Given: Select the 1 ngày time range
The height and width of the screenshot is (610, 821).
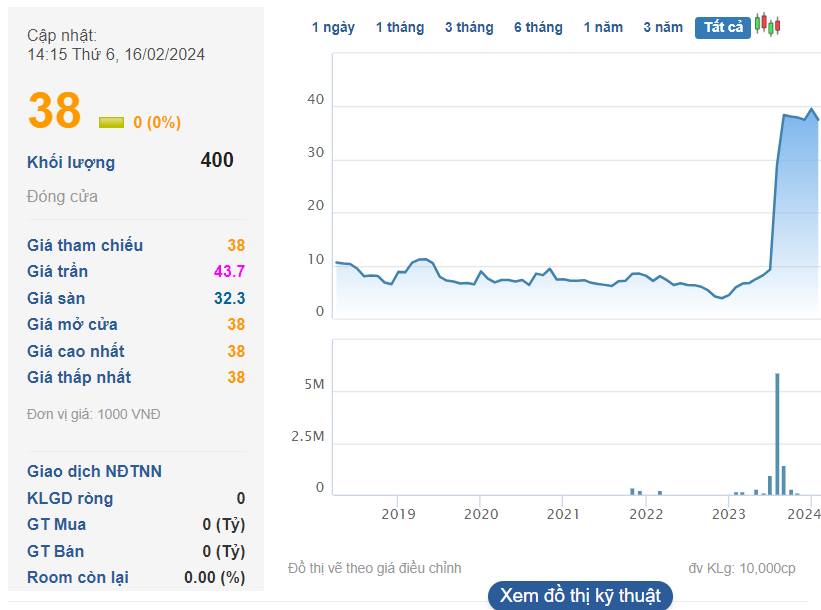Looking at the screenshot, I should 333,27.
